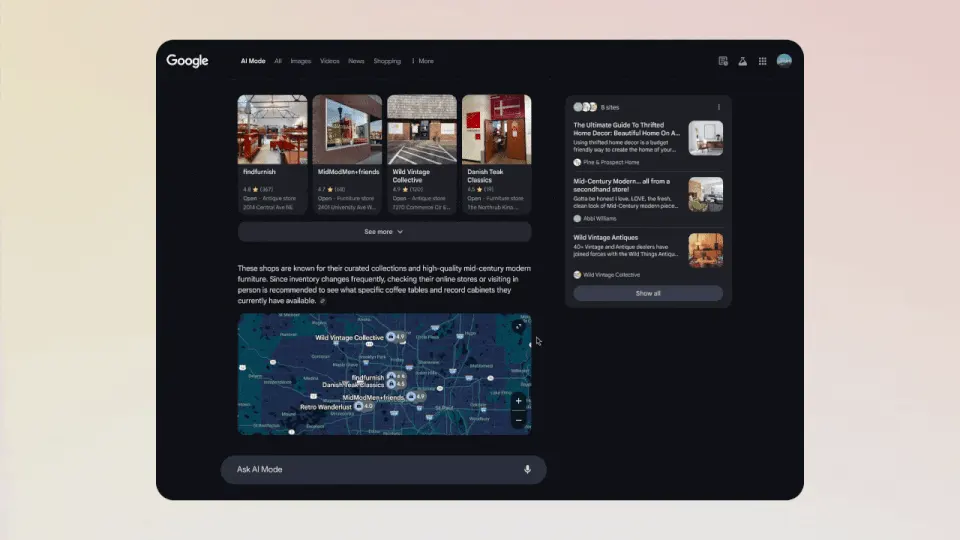
Task: Open the Search Labs flask icon
Action: click(743, 61)
